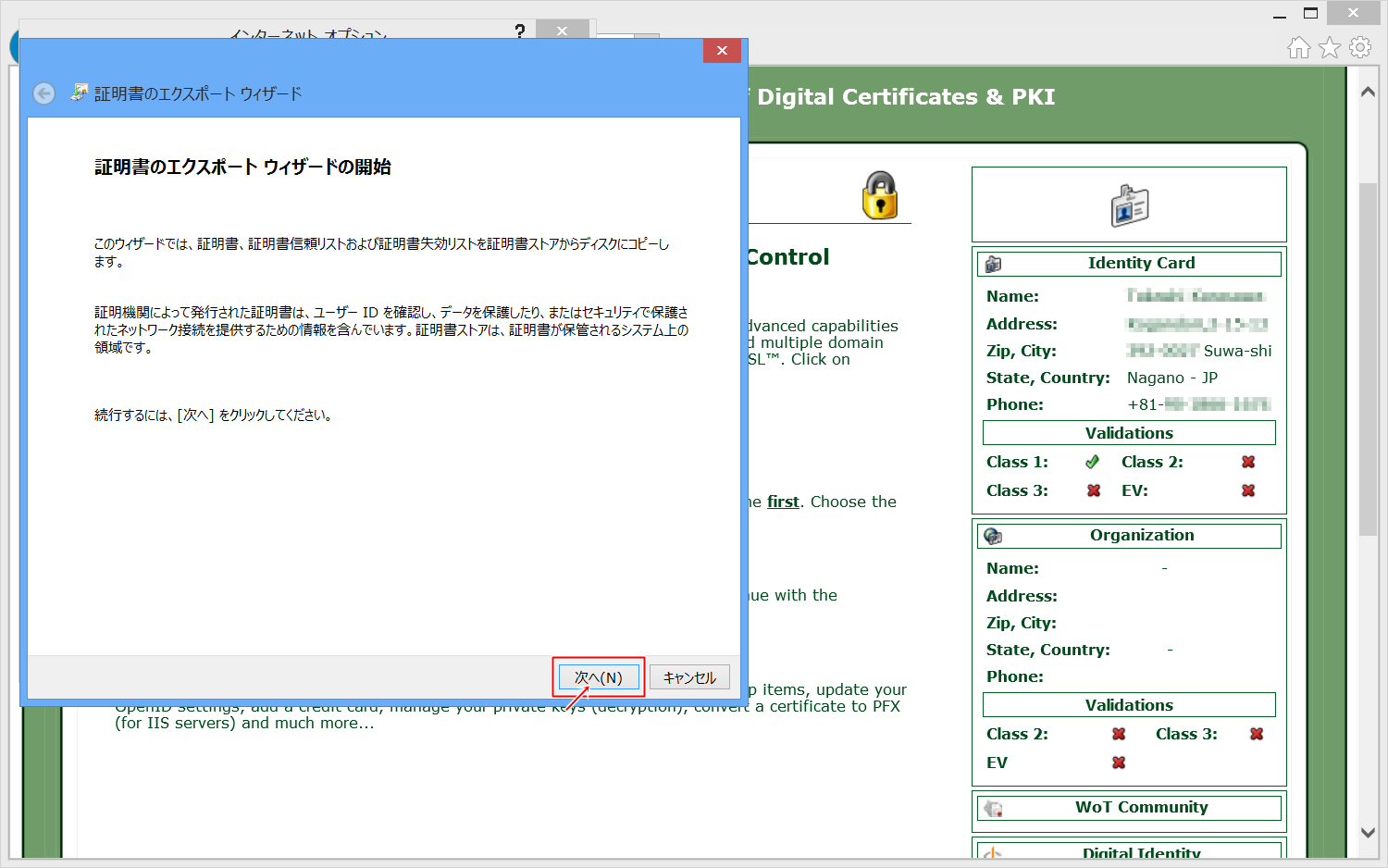Open browser Tools gear icon
This screenshot has width=1388, height=868.
[1360, 47]
